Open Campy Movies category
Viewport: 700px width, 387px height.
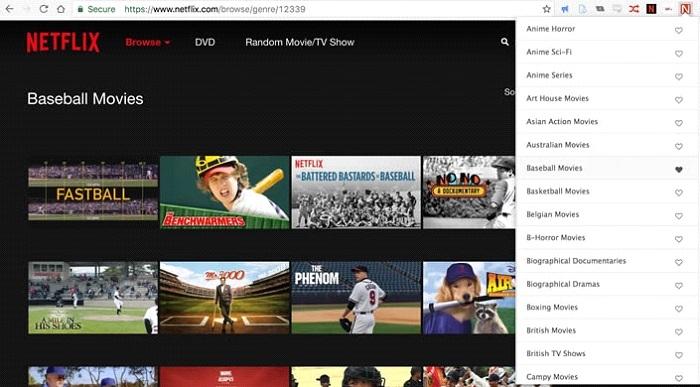pos(552,377)
